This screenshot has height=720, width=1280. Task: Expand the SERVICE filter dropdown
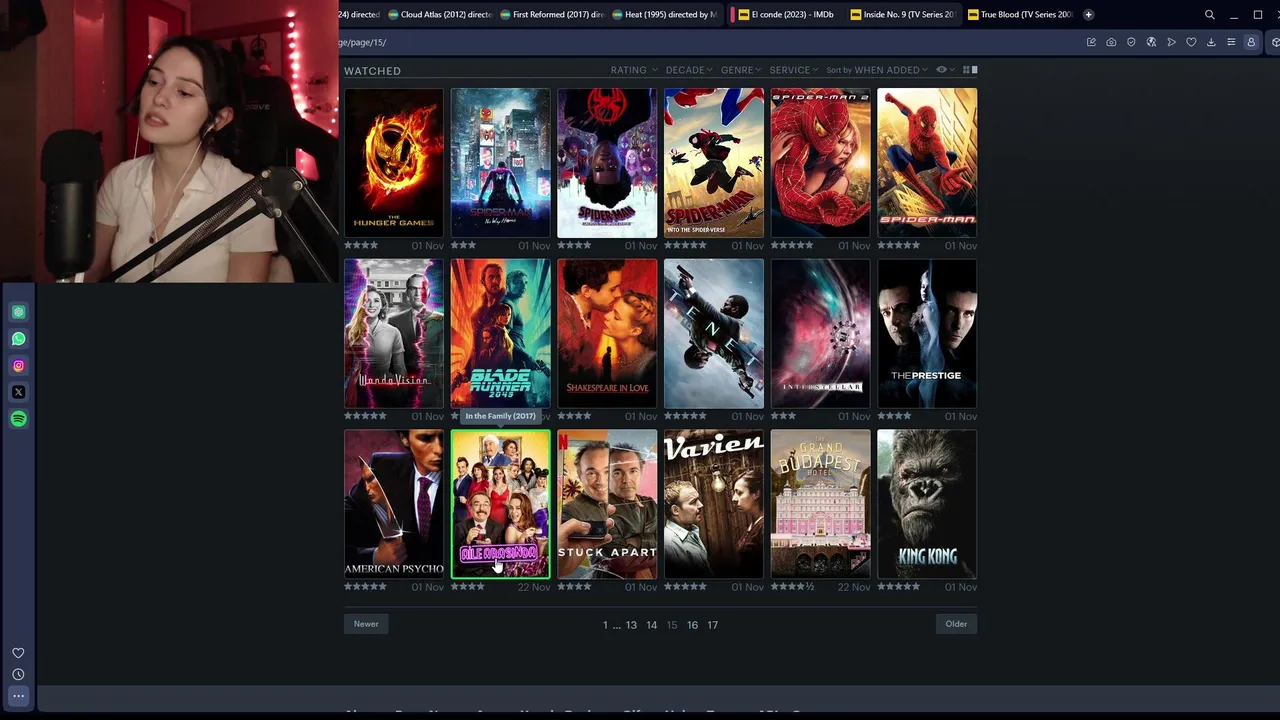794,70
